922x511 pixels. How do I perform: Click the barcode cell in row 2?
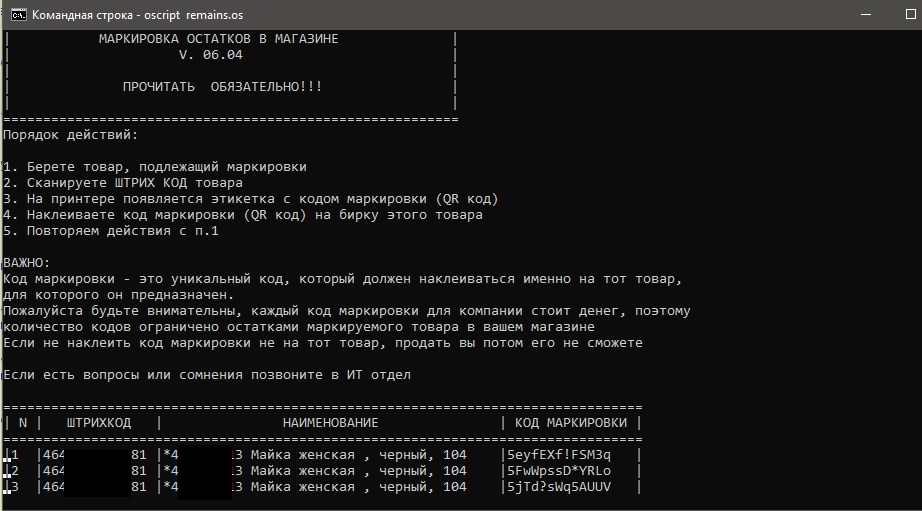coord(95,470)
